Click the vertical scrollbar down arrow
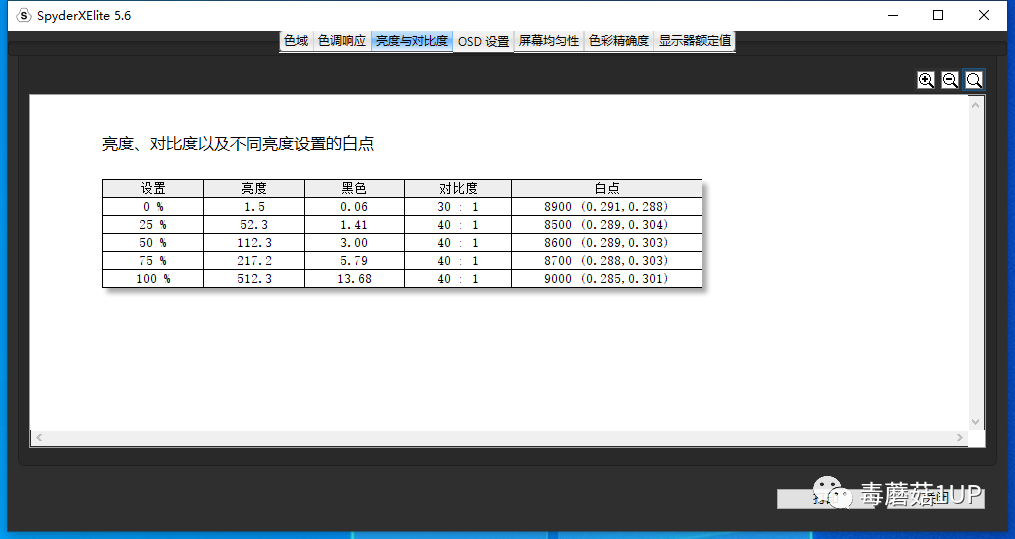The image size is (1015, 539). click(976, 422)
